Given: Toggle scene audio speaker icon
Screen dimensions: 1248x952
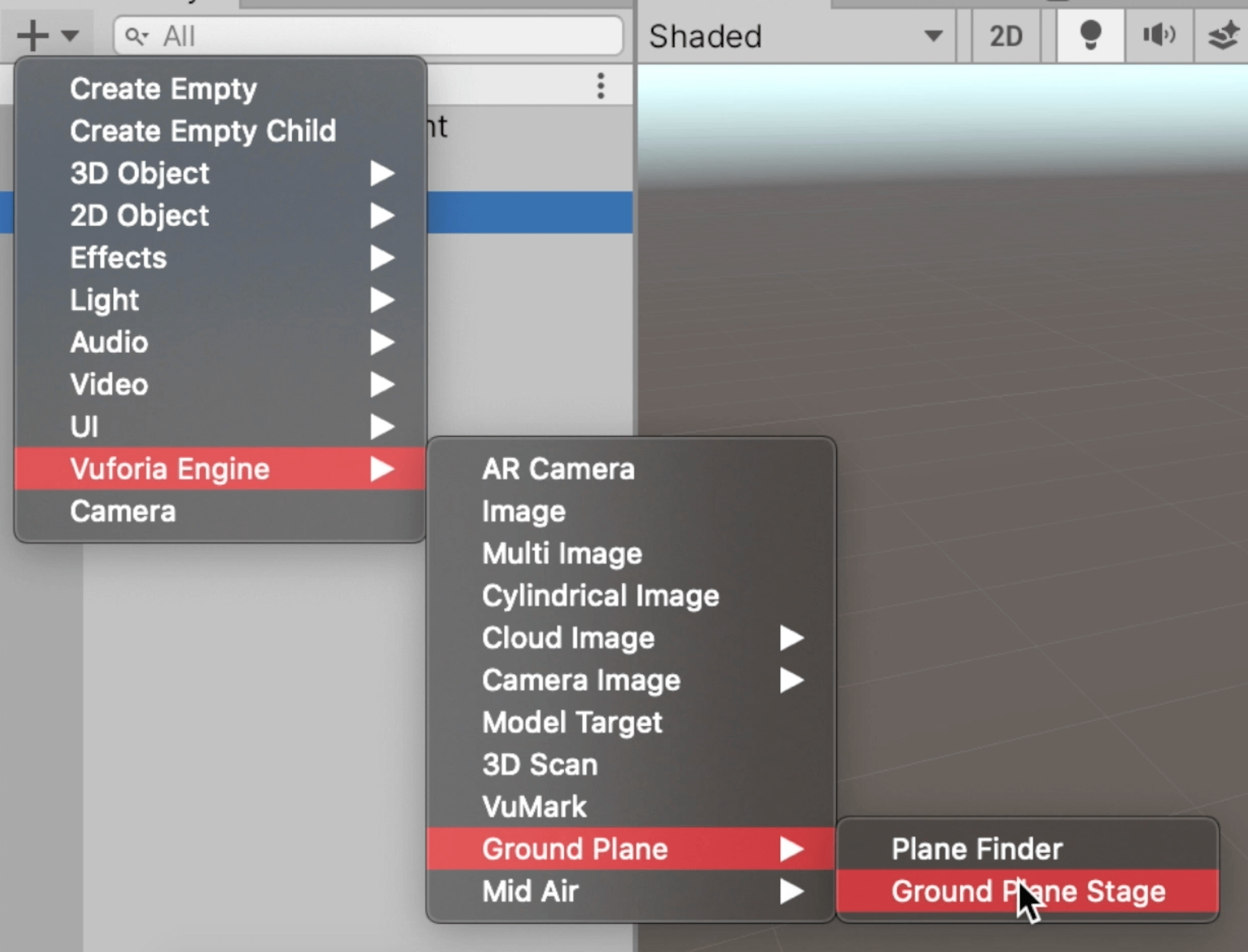Looking at the screenshot, I should tap(1158, 36).
